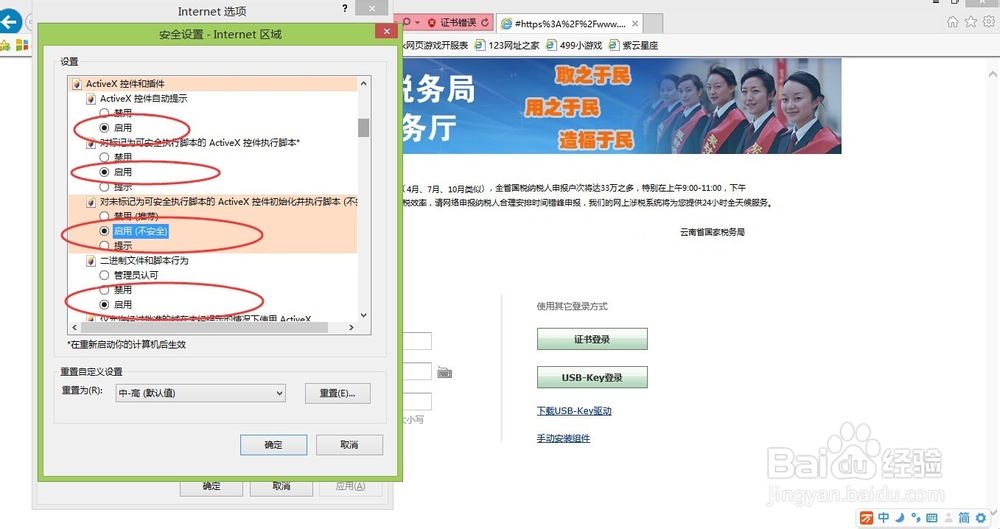Select 禁用 under ActiveX 控件自动提示
The image size is (1000, 529).
[104, 113]
